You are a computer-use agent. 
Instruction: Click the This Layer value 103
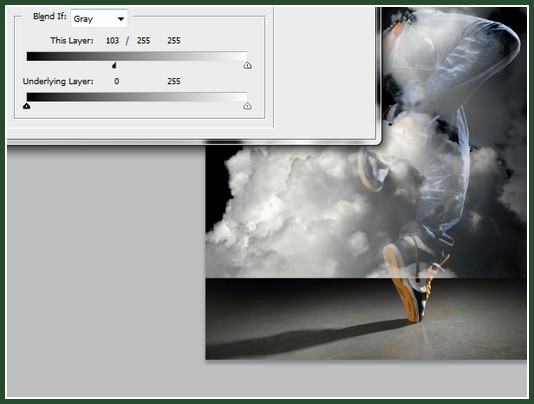coord(112,41)
